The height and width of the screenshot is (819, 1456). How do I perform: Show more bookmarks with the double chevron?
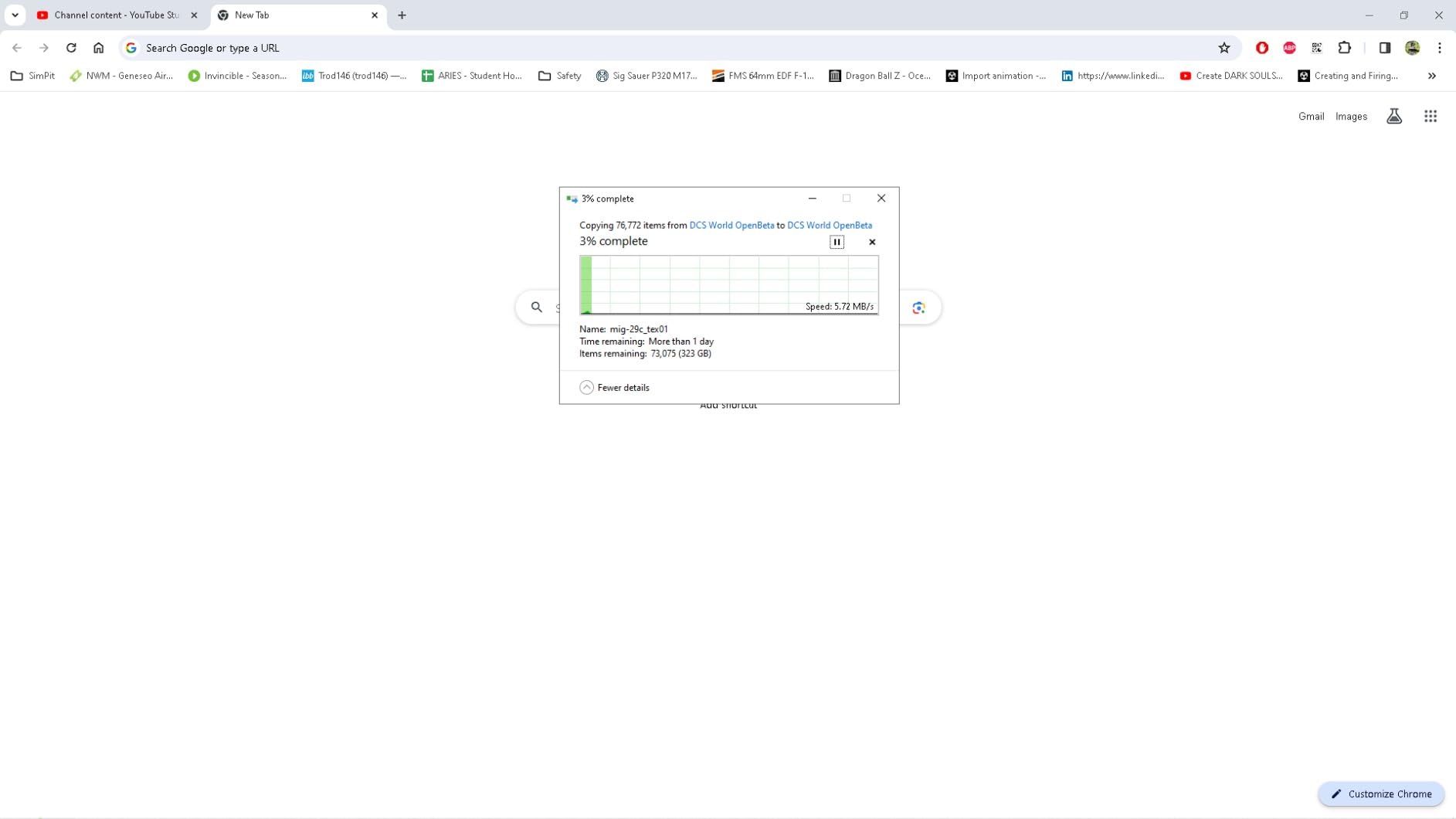coord(1432,76)
